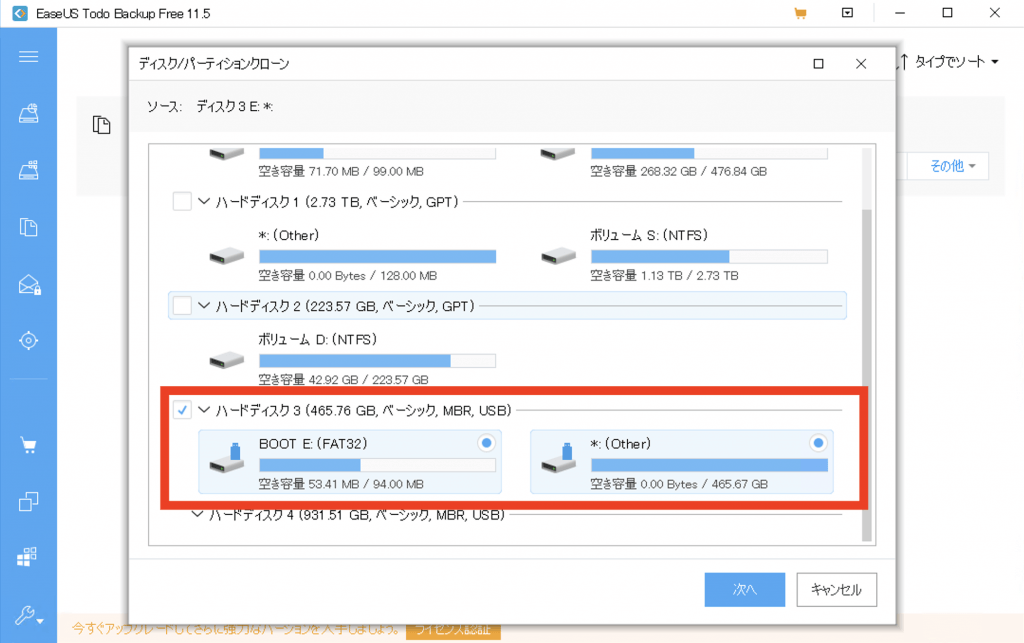
Task: Click the smart backup target icon
Action: pos(28,341)
